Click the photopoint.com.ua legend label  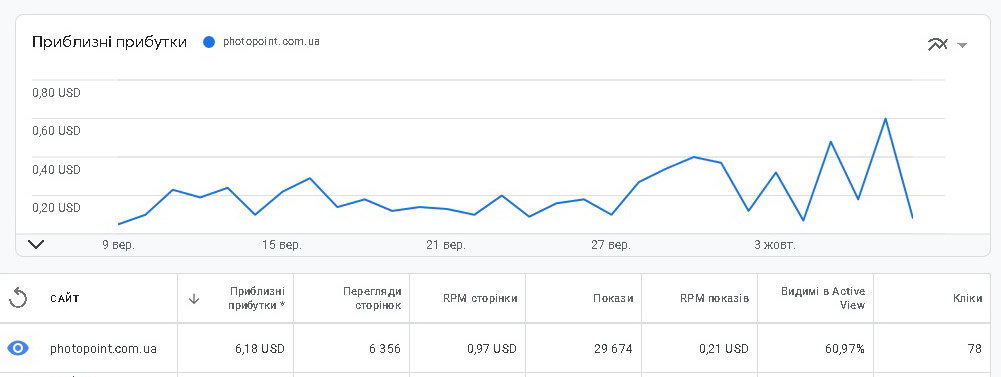coord(271,42)
